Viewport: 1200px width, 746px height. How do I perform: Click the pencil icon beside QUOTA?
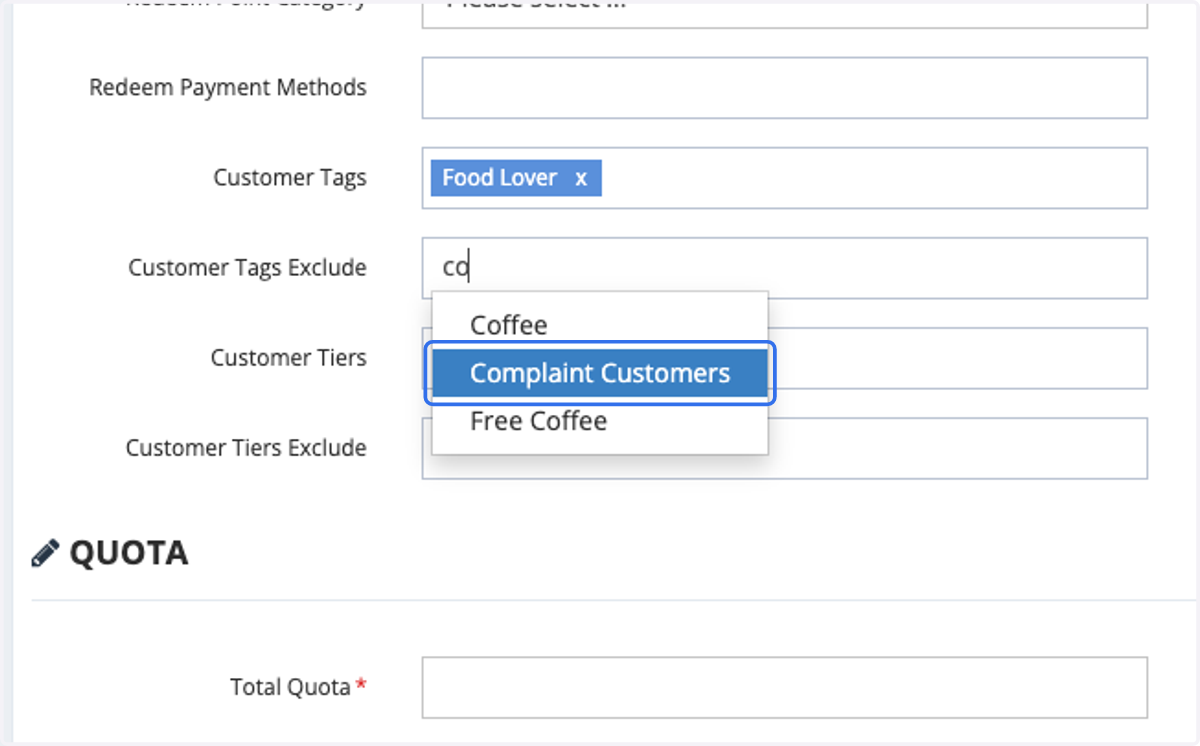coord(45,553)
